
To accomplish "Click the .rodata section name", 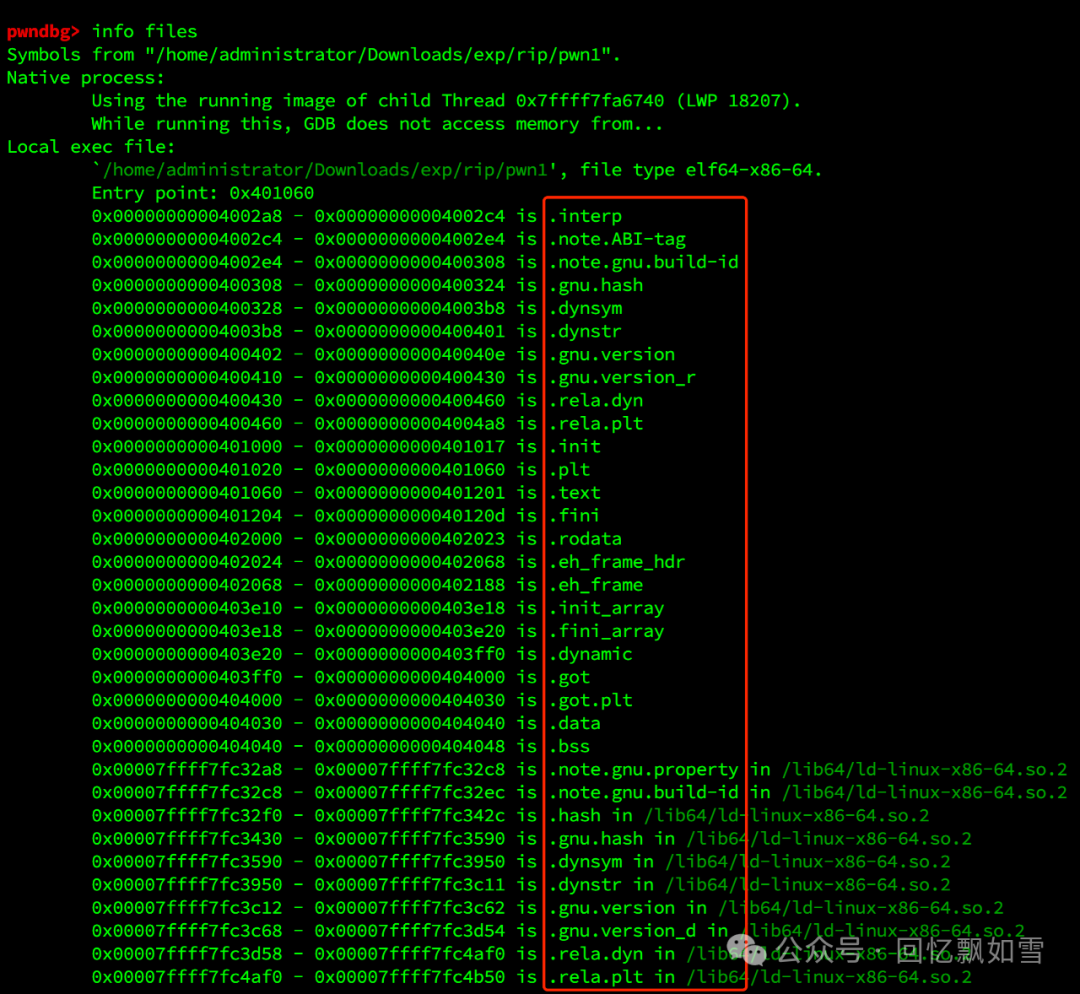I will coord(585,539).
